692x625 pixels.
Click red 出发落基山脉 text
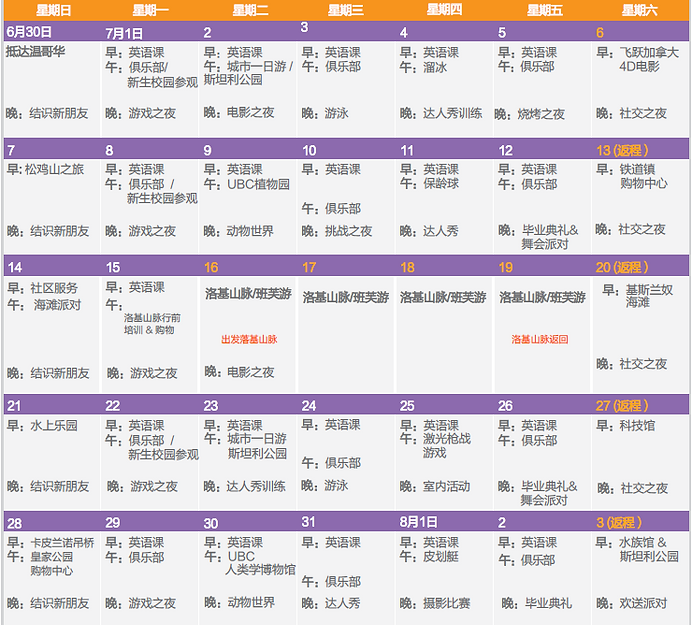(x=249, y=339)
